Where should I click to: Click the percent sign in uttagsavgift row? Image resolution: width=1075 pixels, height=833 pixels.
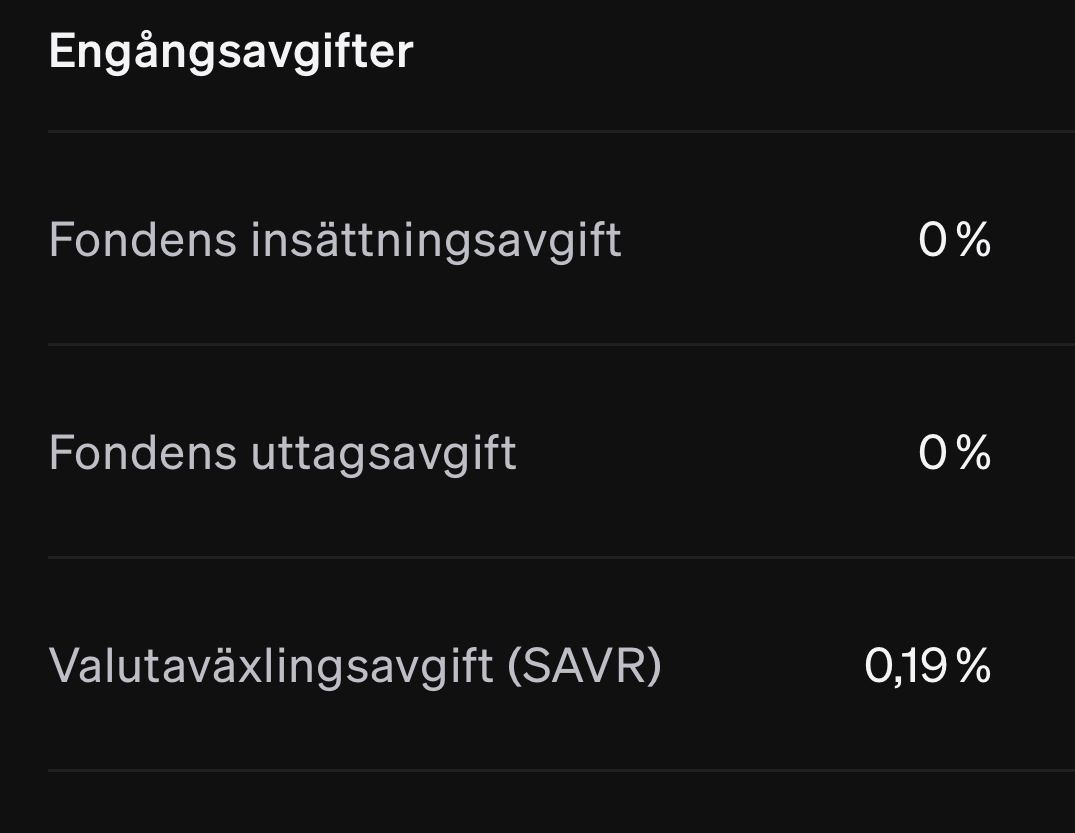click(973, 453)
